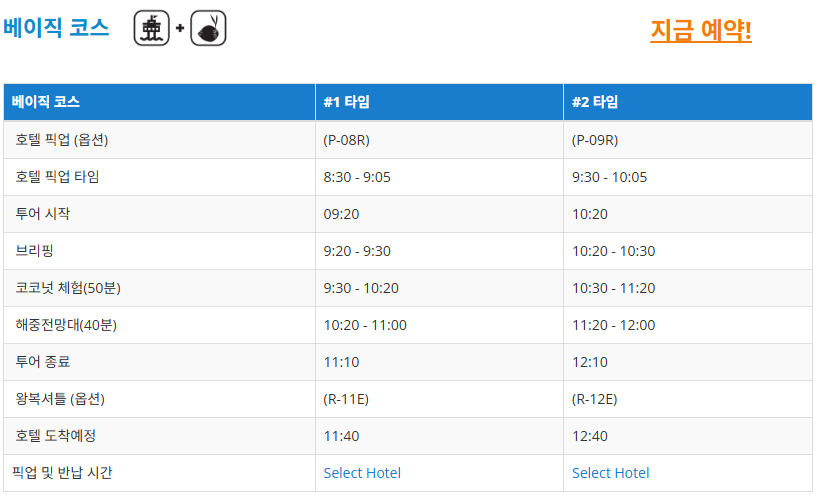Screen dimensions: 816x497
Task: Click the 픽업 및 반납 시간 row label
Action: (62, 473)
